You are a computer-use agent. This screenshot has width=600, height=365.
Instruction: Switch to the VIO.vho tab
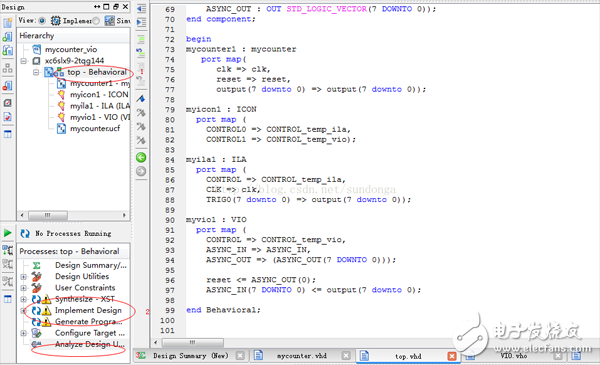pos(514,355)
